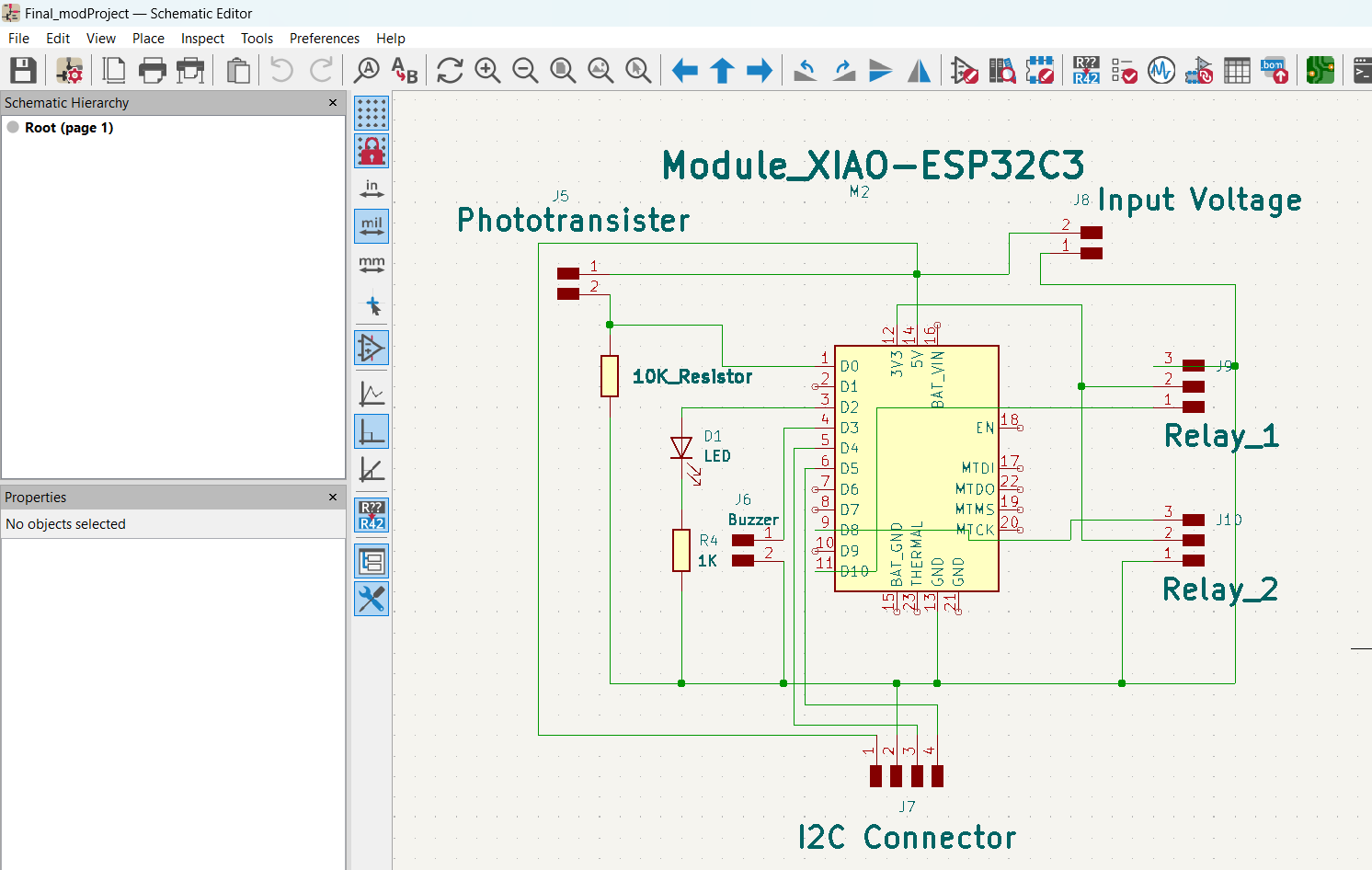1372x870 pixels.
Task: Select Root (page 1) in hierarchy
Action: (69, 128)
